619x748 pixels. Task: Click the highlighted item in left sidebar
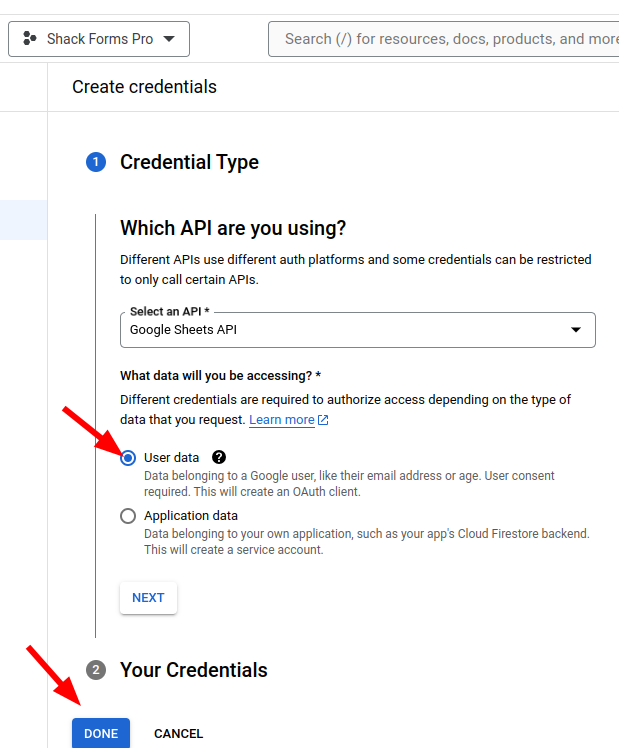click(23, 220)
